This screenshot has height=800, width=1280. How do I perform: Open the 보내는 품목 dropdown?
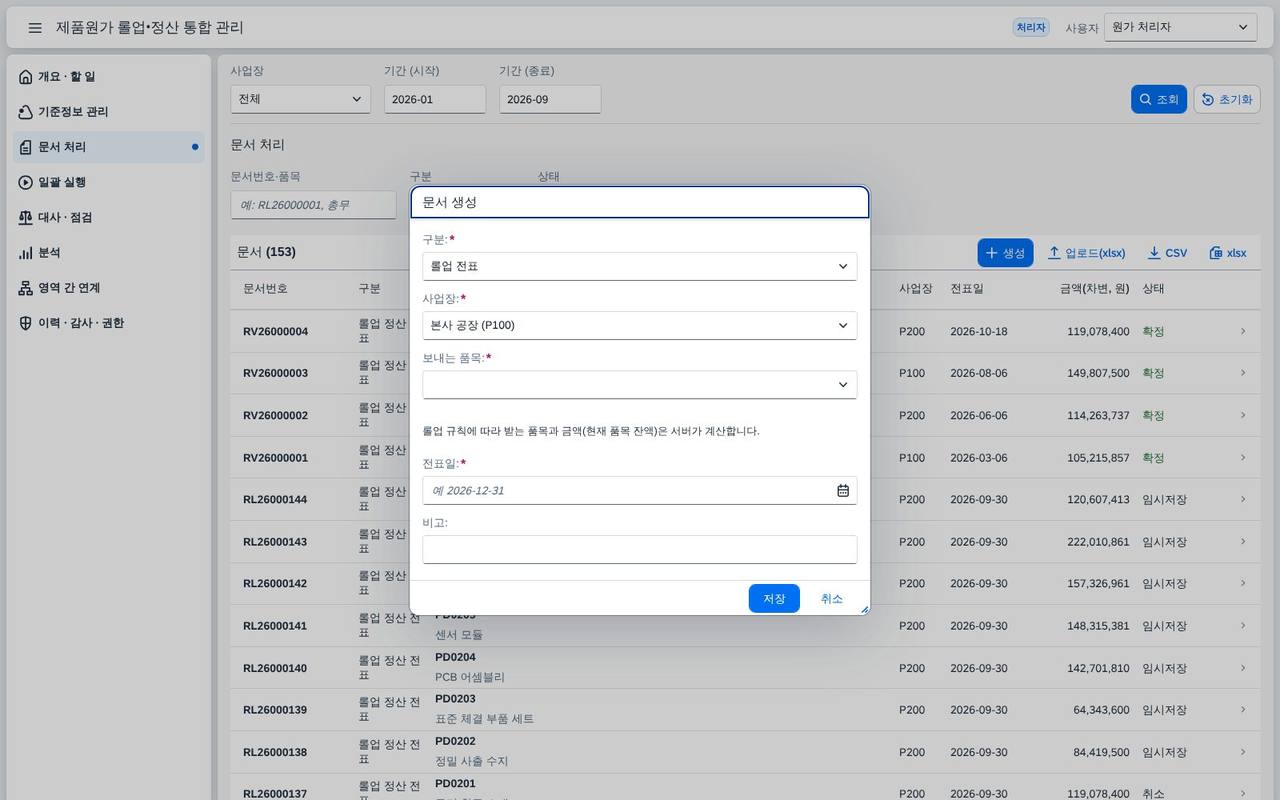point(640,385)
